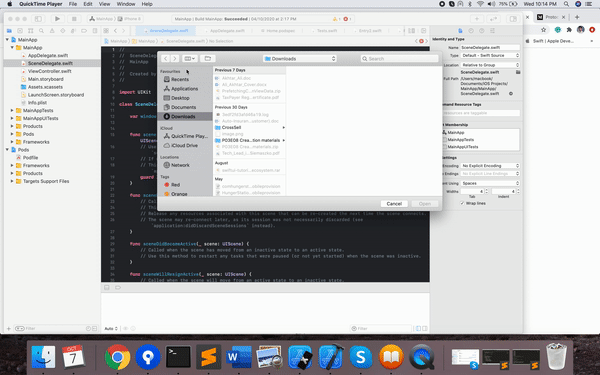Open the Edit menu
The width and height of the screenshot is (600, 375).
coord(88,4)
